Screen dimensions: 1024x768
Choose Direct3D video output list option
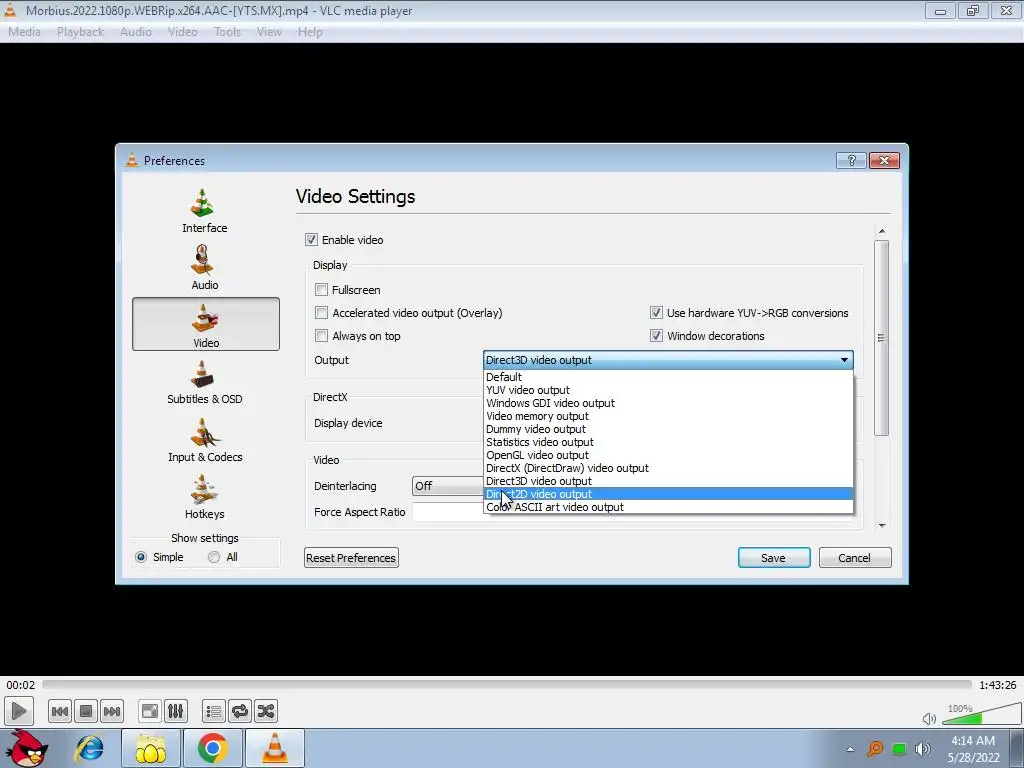click(668, 481)
